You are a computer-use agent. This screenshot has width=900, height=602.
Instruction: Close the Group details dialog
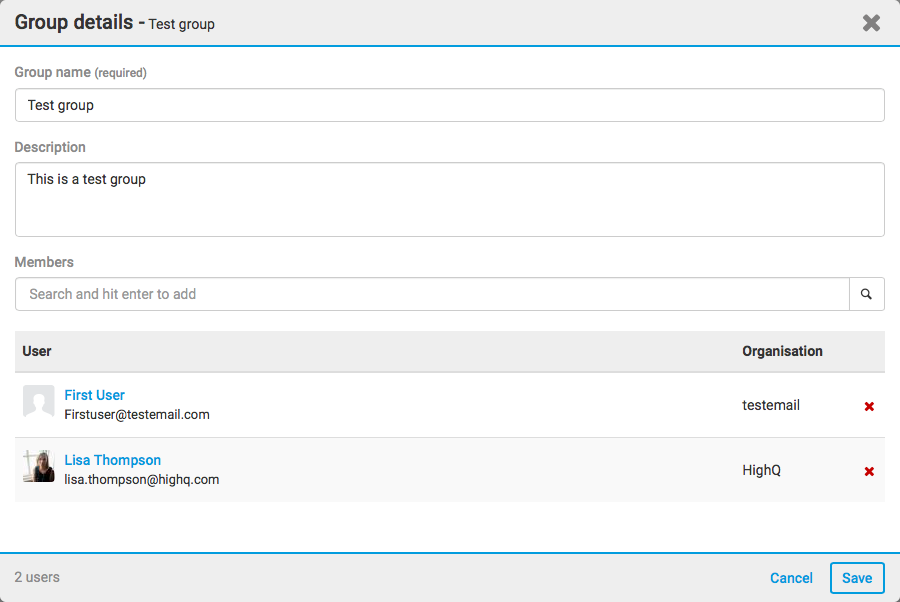(871, 23)
